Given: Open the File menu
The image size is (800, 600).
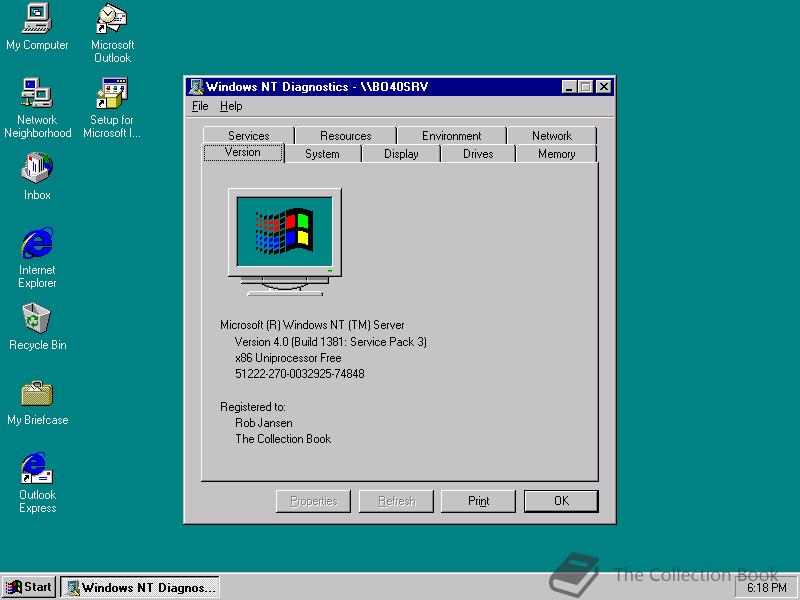Looking at the screenshot, I should click(200, 106).
